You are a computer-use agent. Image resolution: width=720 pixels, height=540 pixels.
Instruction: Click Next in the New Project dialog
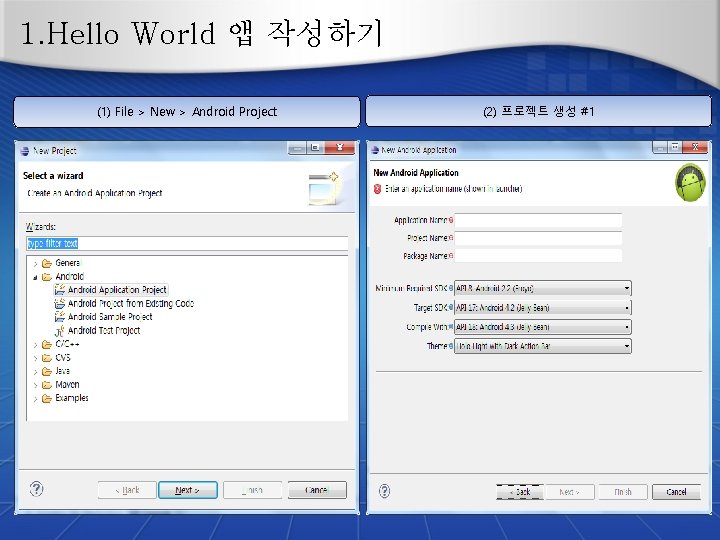(188, 490)
